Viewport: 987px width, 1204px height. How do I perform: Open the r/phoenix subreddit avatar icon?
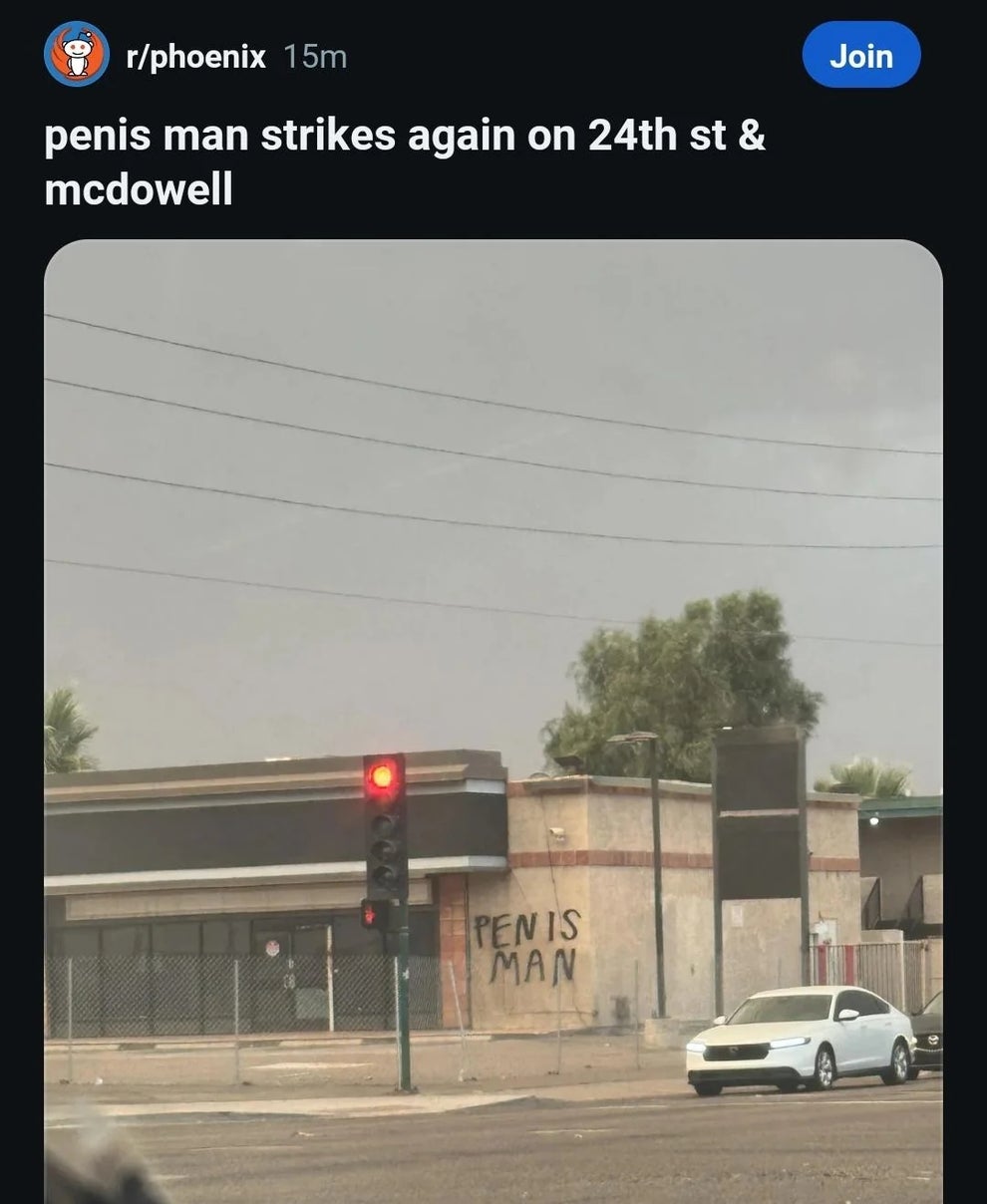(x=77, y=54)
